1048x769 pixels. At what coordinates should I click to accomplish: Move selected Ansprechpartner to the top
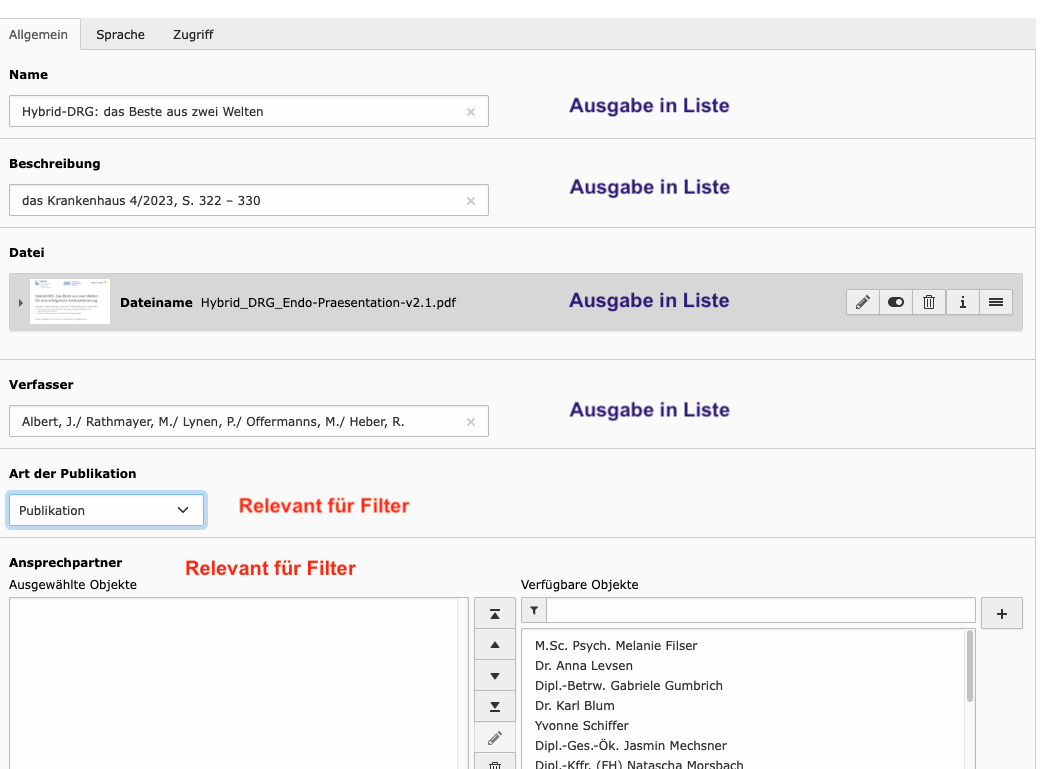click(x=494, y=614)
